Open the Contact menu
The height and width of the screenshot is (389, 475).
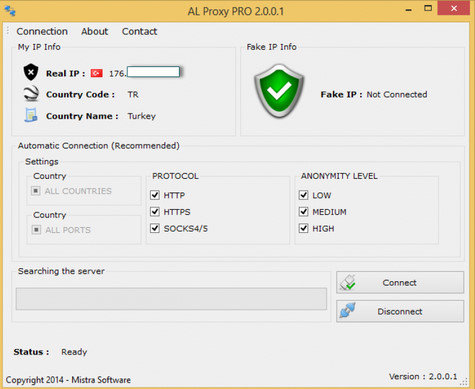point(139,31)
